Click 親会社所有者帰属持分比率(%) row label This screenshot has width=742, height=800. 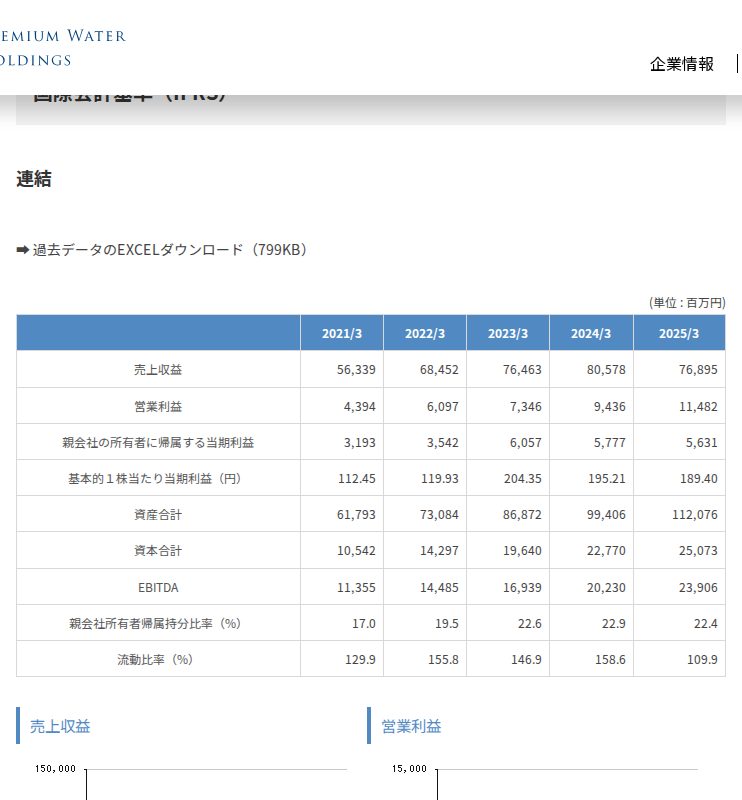(x=158, y=623)
